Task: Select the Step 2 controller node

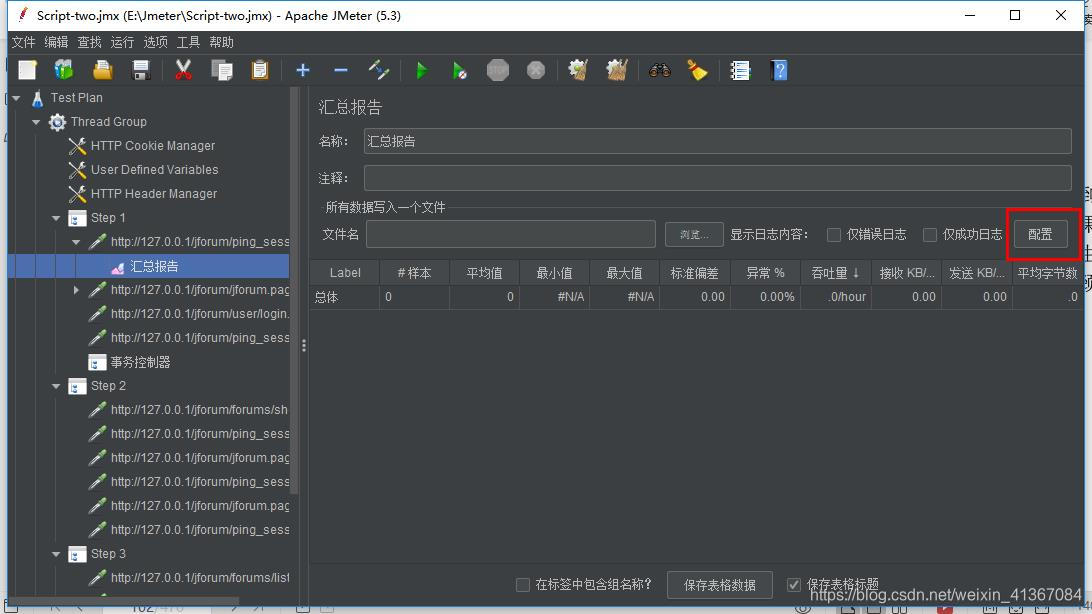Action: point(98,386)
